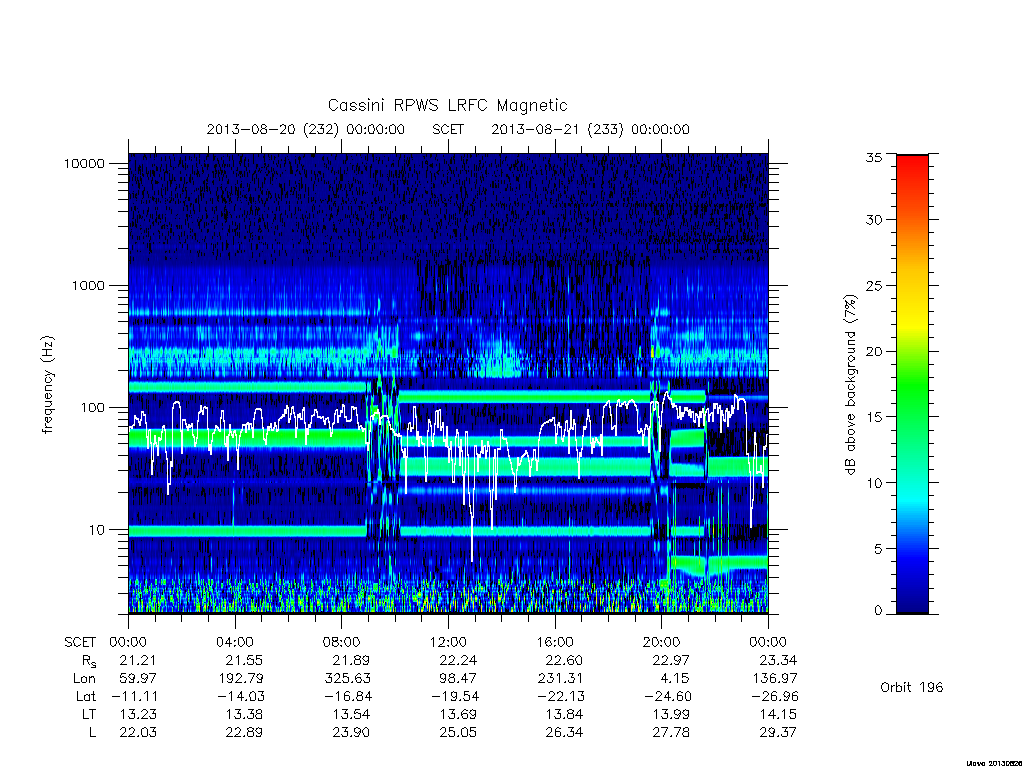
Task: Click the local time value 13.23
Action: tap(138, 714)
